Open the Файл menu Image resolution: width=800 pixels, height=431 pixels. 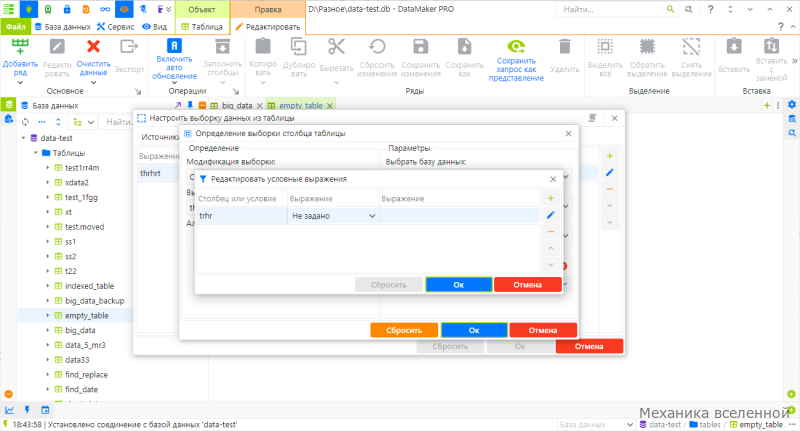[x=16, y=27]
